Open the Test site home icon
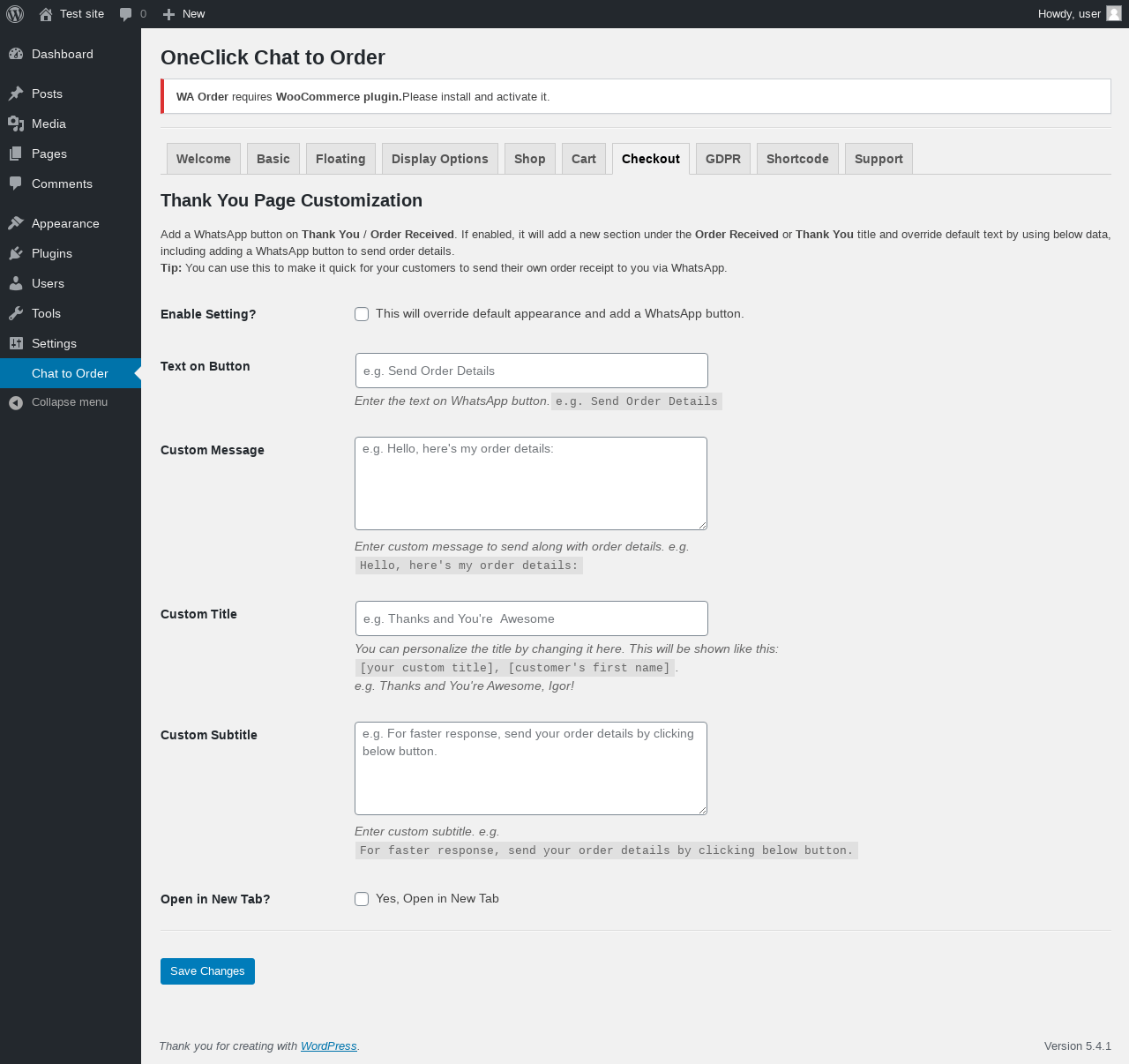1129x1064 pixels. 46,14
